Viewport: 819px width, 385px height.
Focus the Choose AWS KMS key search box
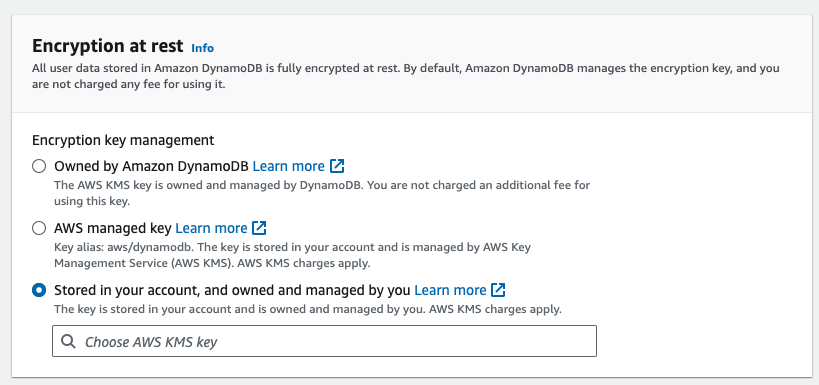[324, 341]
